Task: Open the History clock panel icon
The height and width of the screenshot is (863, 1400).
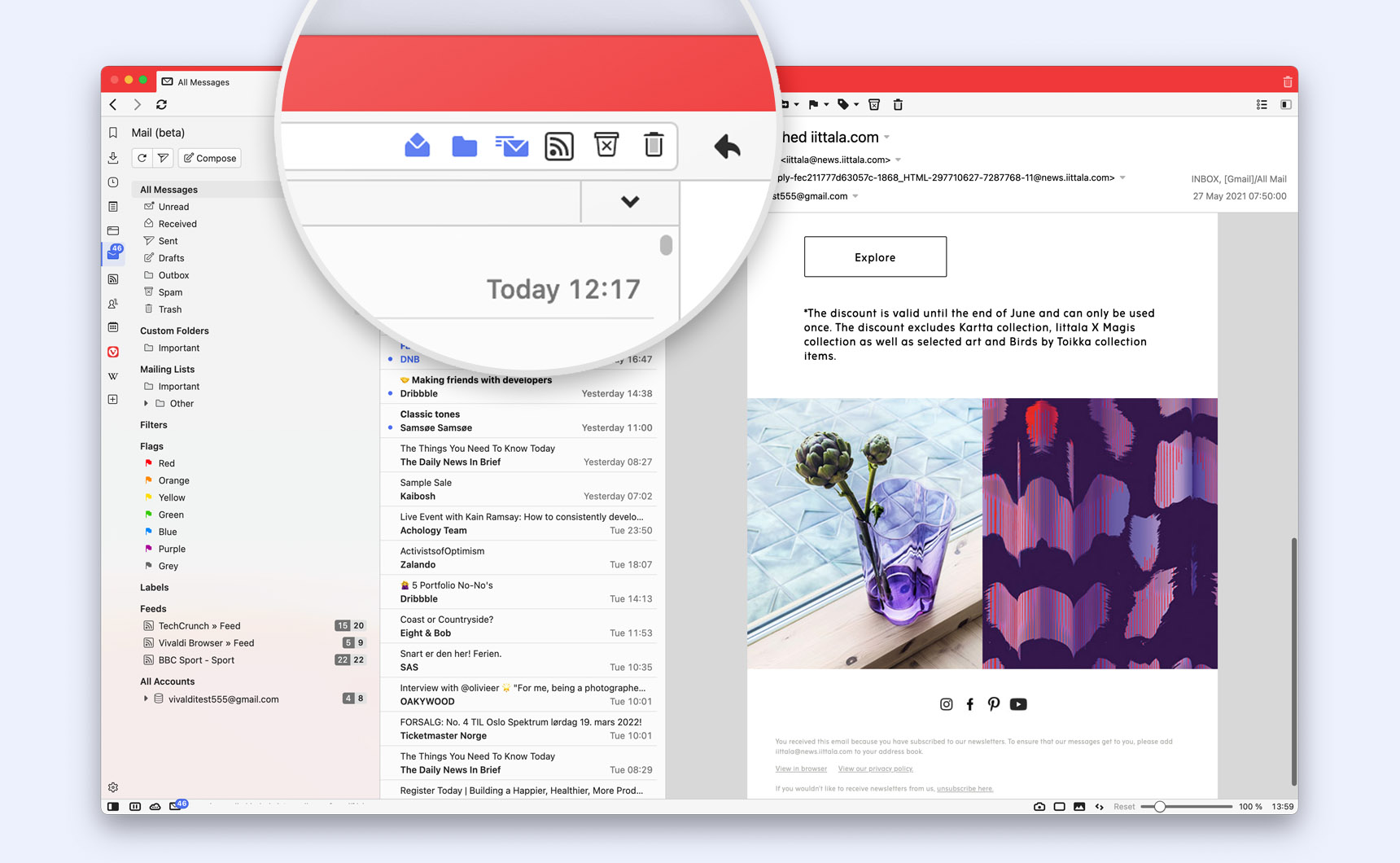Action: coord(113,182)
